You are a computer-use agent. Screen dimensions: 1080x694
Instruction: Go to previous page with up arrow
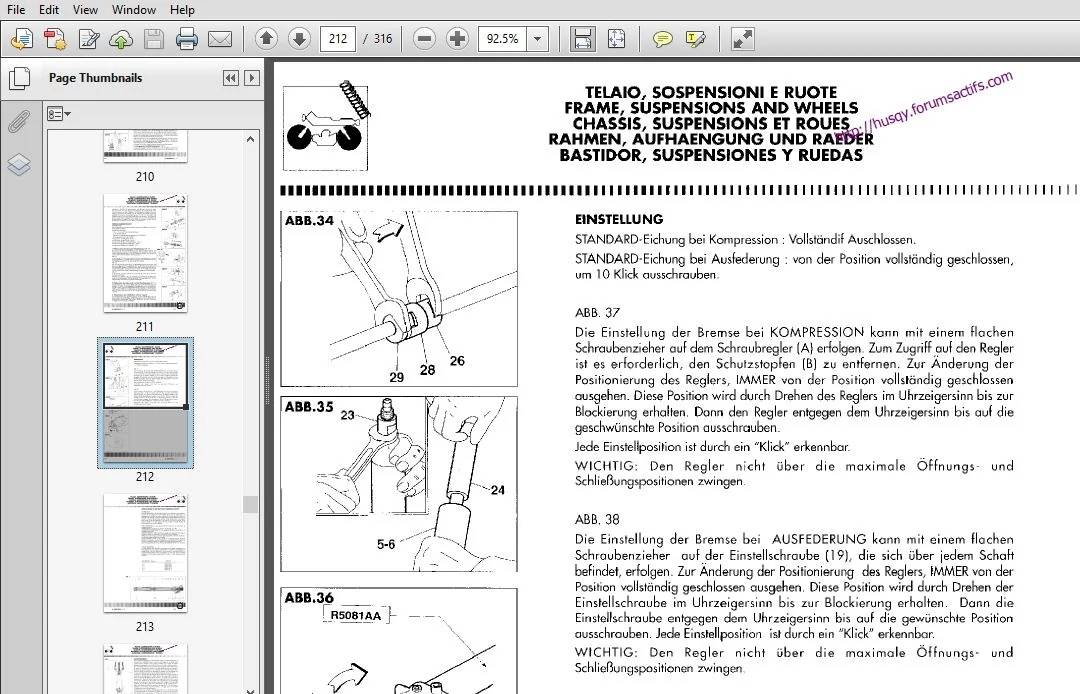tap(267, 39)
